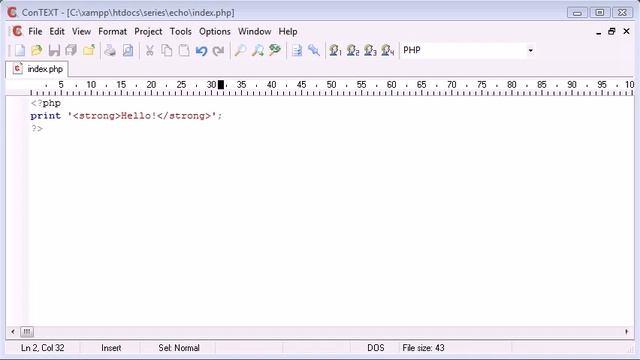This screenshot has width=640, height=360.
Task: Run user command 3 icon
Action: click(370, 51)
